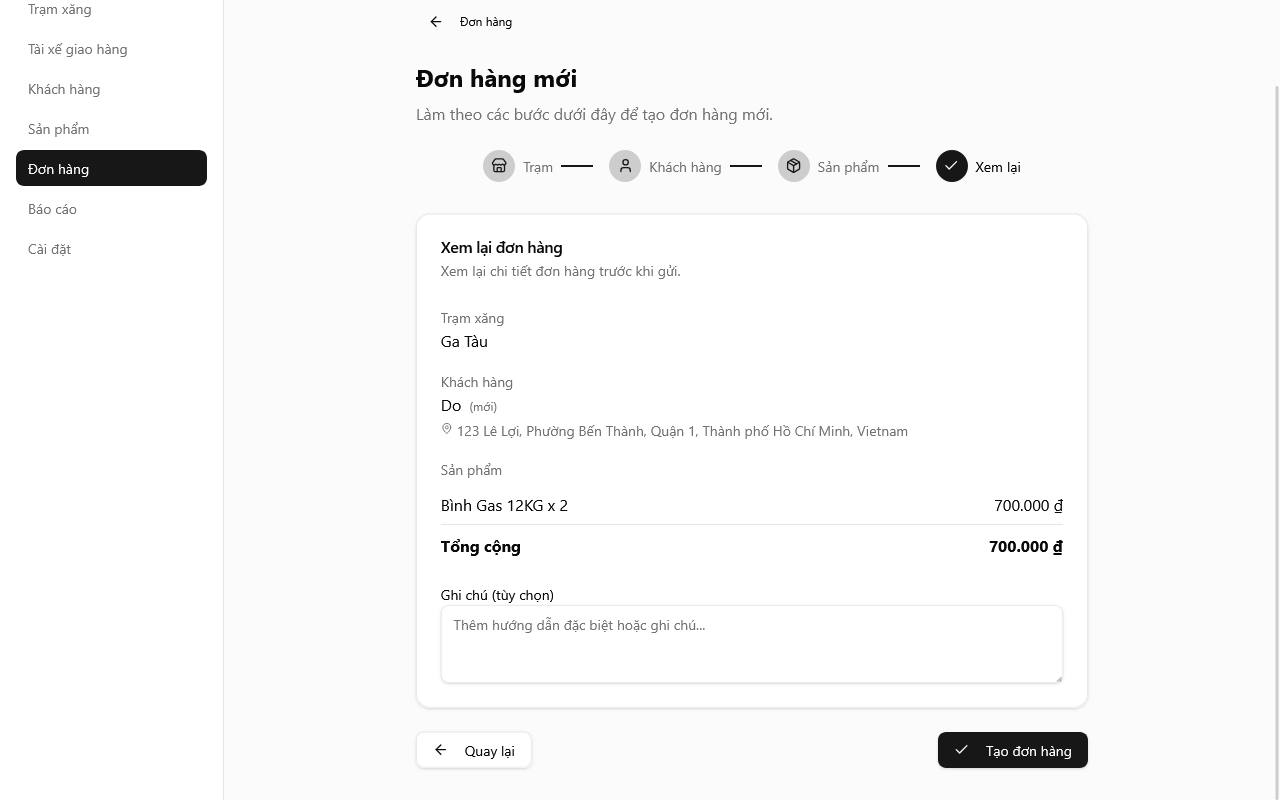This screenshot has height=800, width=1280.
Task: Click the Khách hàng person step icon
Action: [625, 166]
